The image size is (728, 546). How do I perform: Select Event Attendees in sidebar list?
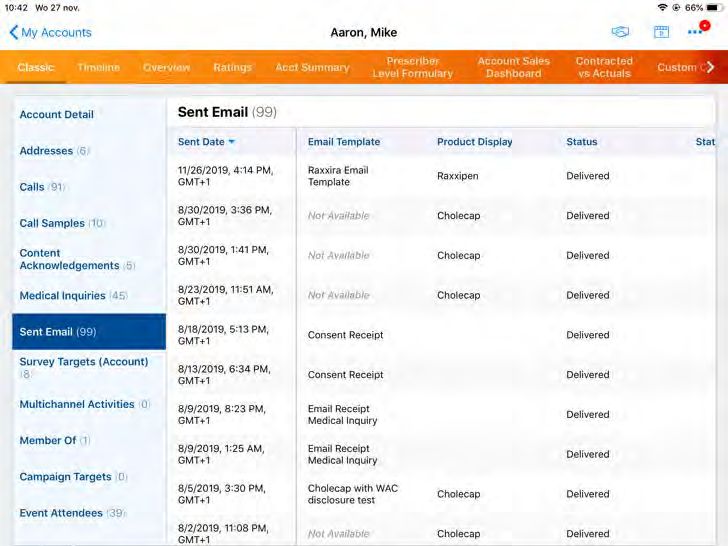pos(61,513)
